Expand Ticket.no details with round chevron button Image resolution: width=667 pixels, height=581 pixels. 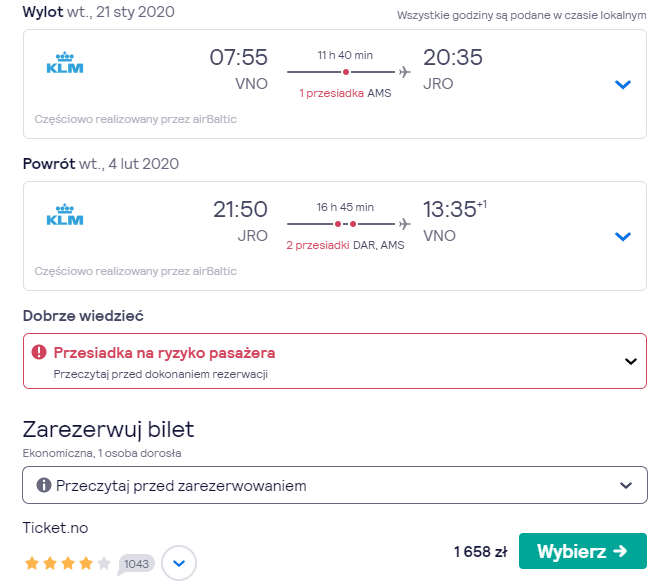coord(179,563)
